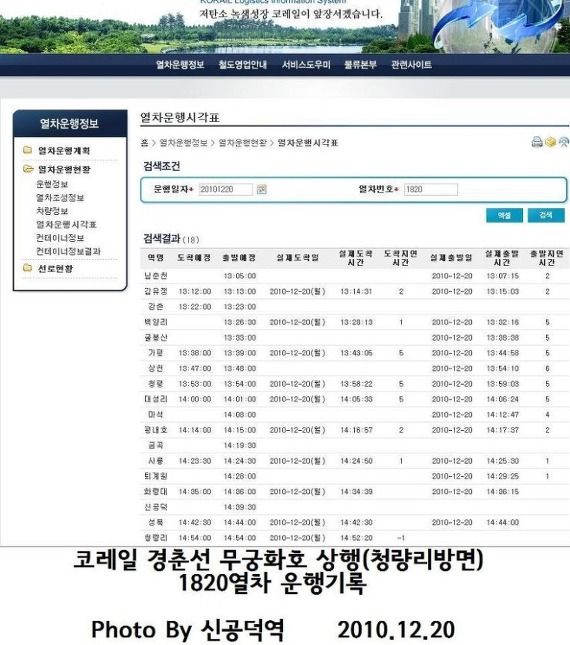
Task: Click the 도착예정 column header
Action: pyautogui.click(x=194, y=258)
